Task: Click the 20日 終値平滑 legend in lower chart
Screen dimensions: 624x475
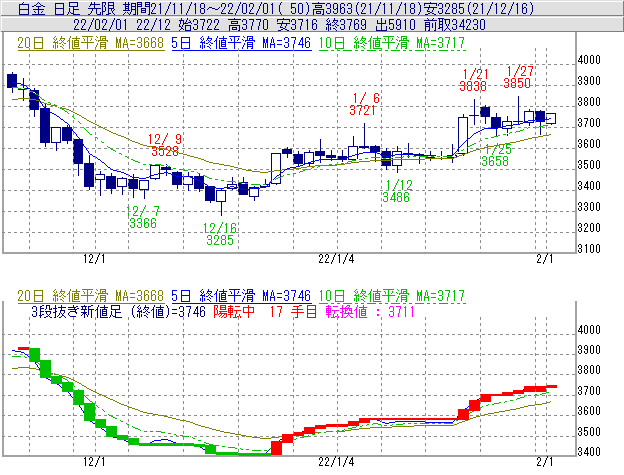Action: pyautogui.click(x=90, y=296)
